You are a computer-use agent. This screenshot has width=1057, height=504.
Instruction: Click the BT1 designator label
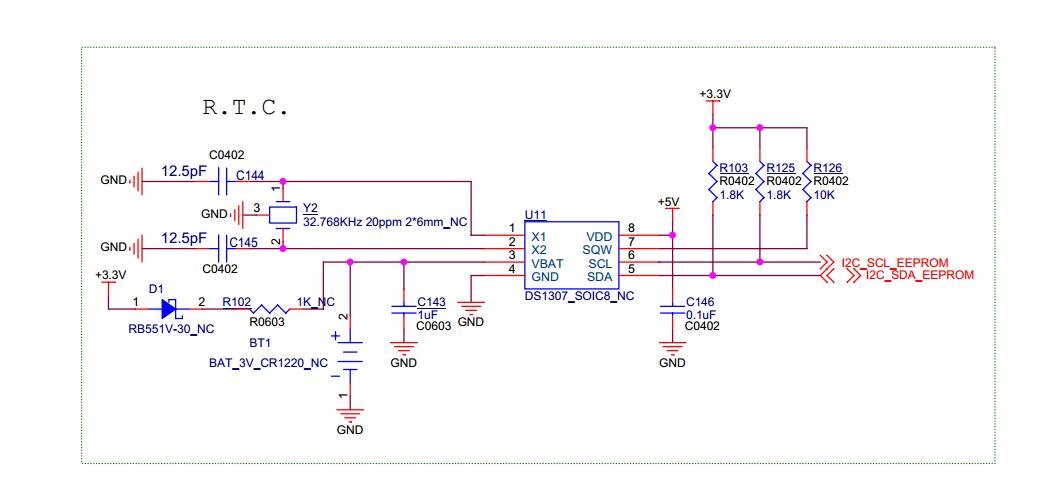[260, 342]
